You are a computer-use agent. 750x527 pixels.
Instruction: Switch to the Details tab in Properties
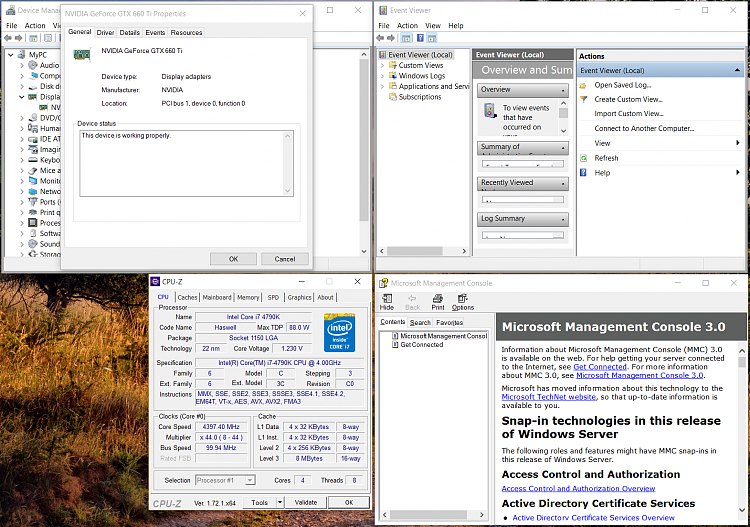coord(130,33)
